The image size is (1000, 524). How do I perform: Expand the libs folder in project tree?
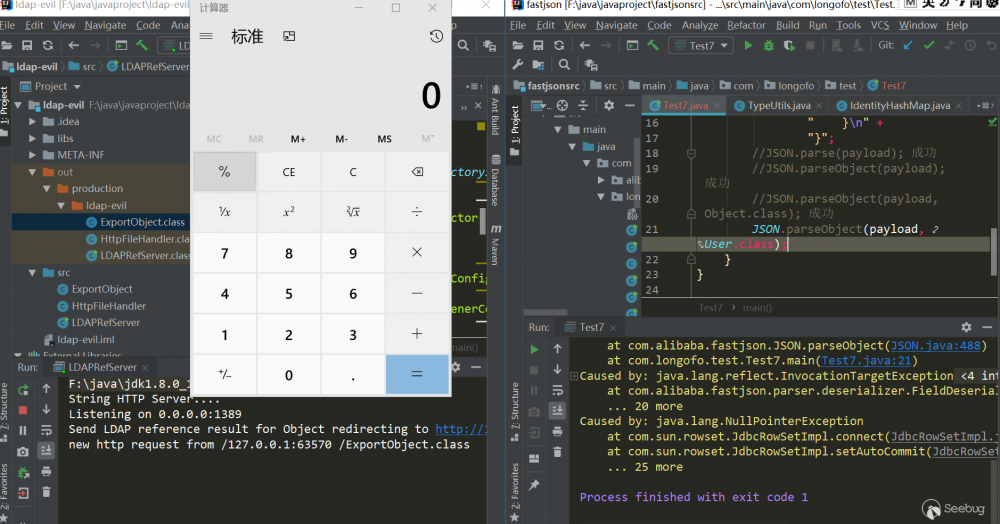(33, 138)
